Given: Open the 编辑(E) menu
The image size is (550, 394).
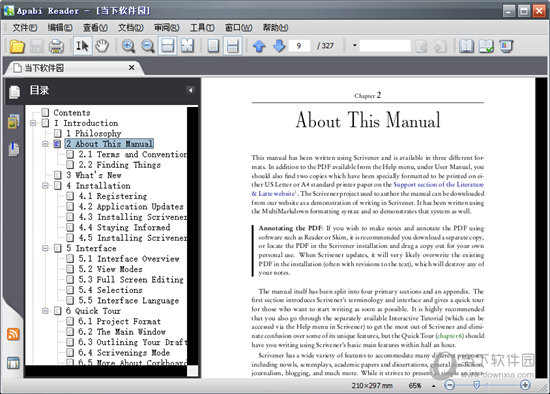Looking at the screenshot, I should coord(60,27).
